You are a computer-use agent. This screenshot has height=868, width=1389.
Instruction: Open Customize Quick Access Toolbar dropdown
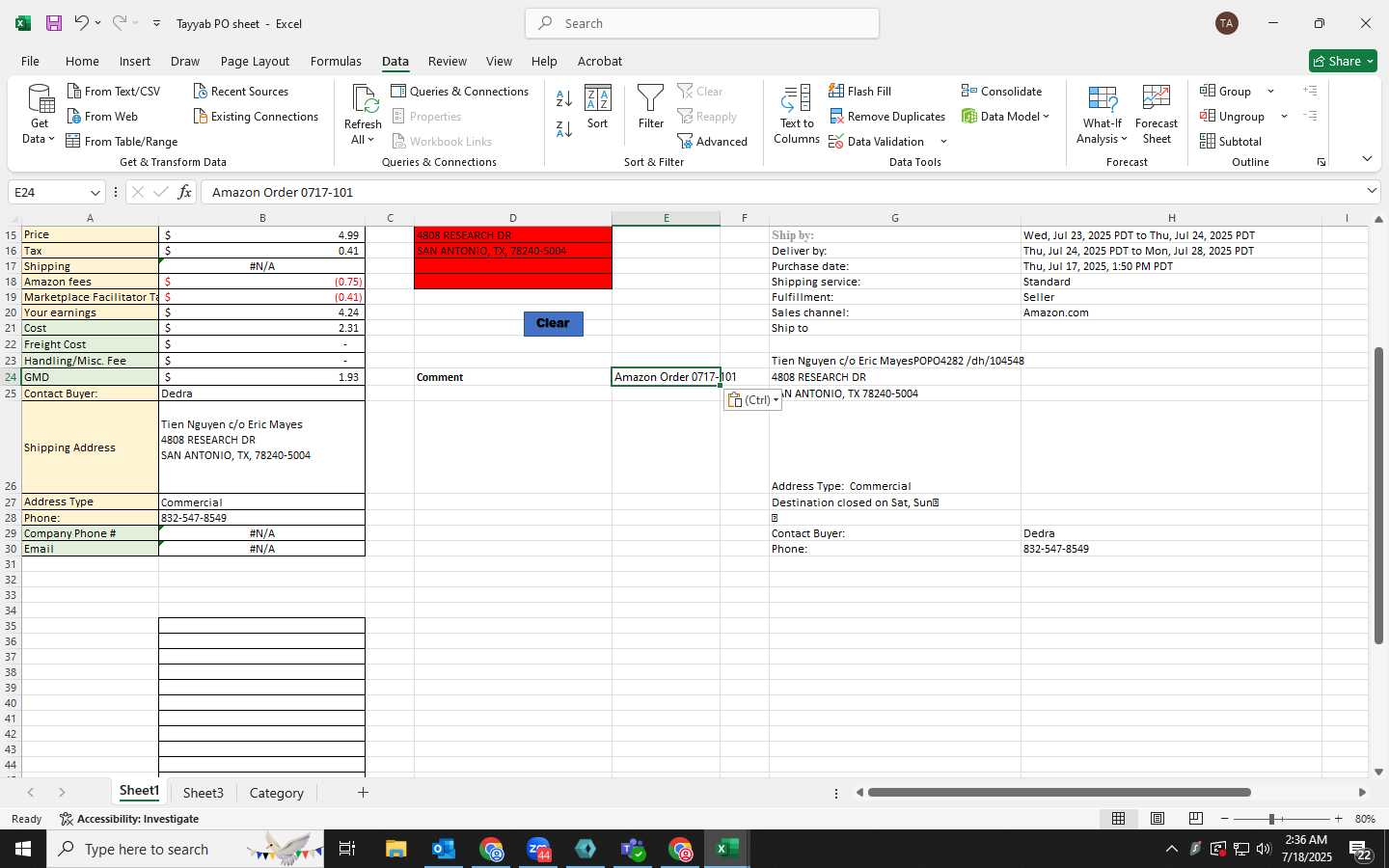point(156,23)
